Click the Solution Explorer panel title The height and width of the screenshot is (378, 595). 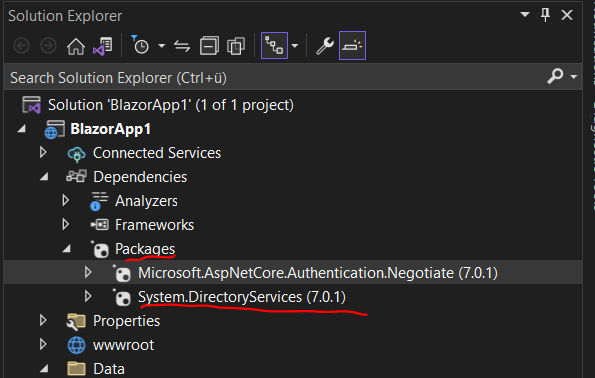point(65,16)
